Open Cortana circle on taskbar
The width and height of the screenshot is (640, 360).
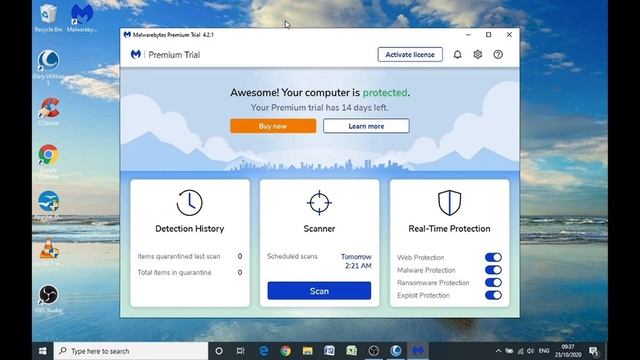pyautogui.click(x=219, y=351)
